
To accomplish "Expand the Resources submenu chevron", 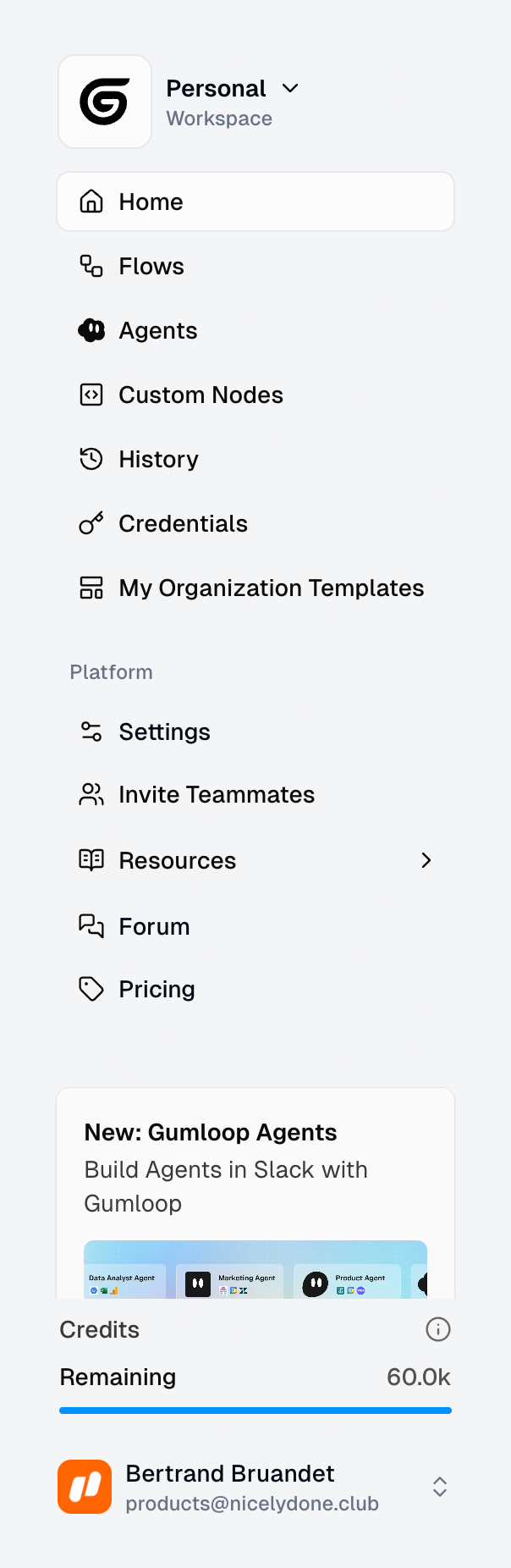I will tap(426, 860).
